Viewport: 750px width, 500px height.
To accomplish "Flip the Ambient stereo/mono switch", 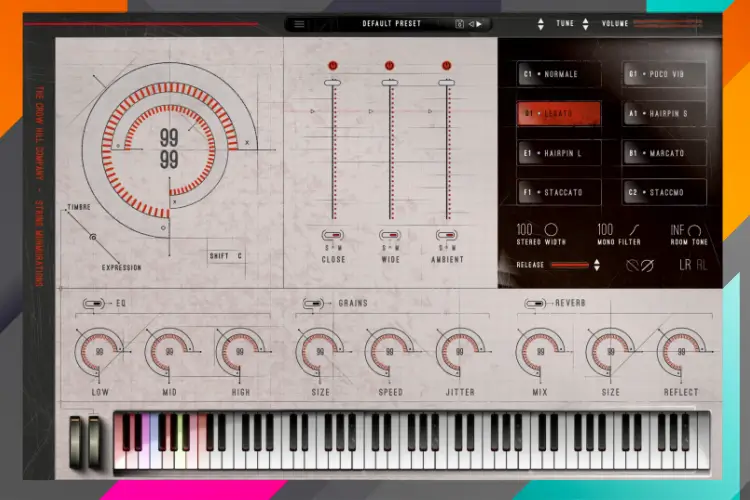I will point(447,235).
